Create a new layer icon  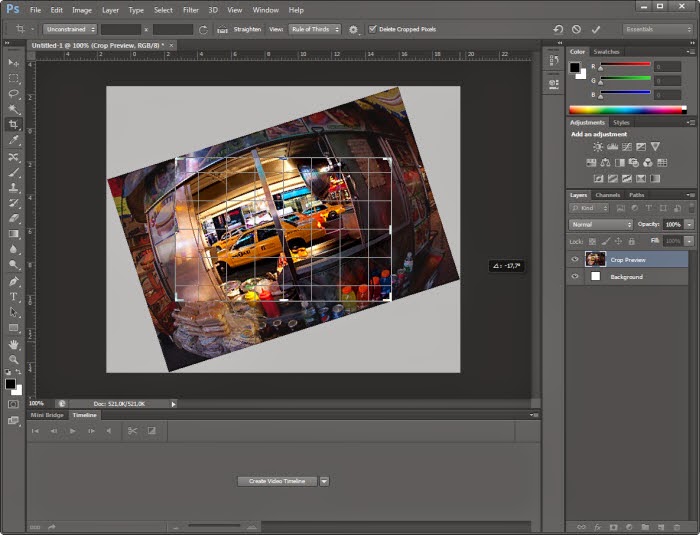(x=661, y=527)
